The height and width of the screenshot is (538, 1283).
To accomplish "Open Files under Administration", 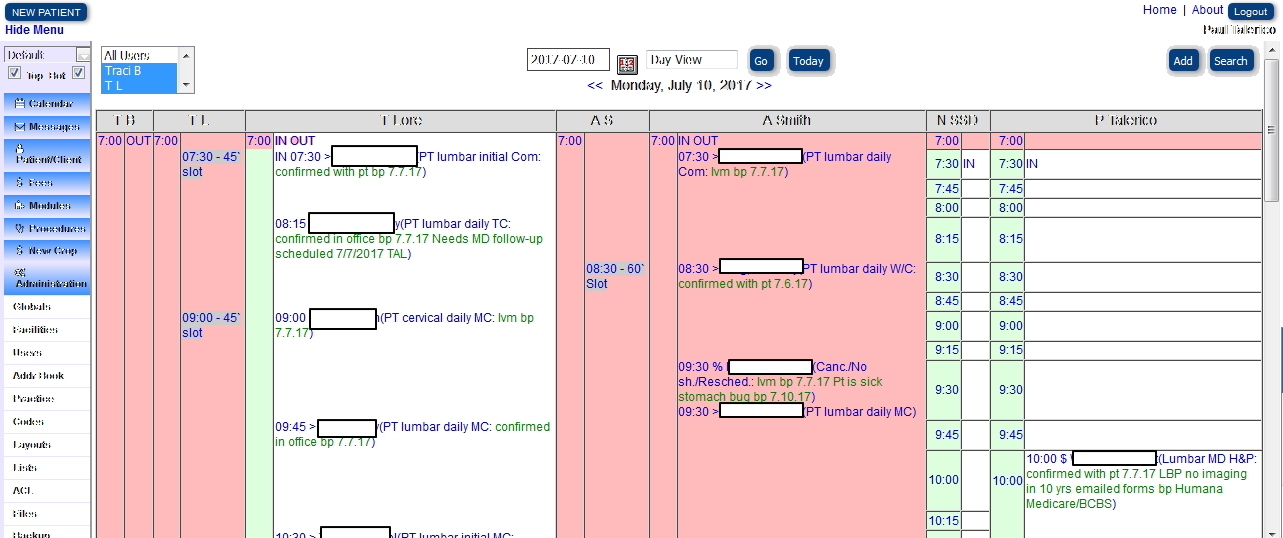I will click(25, 514).
